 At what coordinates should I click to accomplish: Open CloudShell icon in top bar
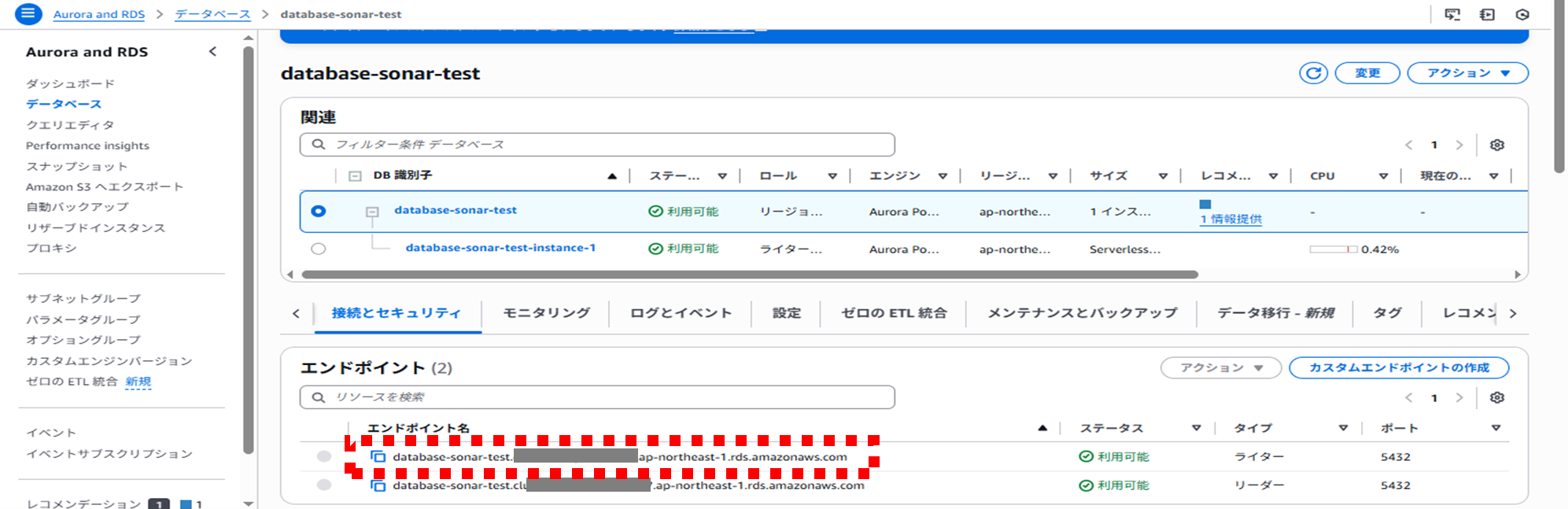point(1452,14)
